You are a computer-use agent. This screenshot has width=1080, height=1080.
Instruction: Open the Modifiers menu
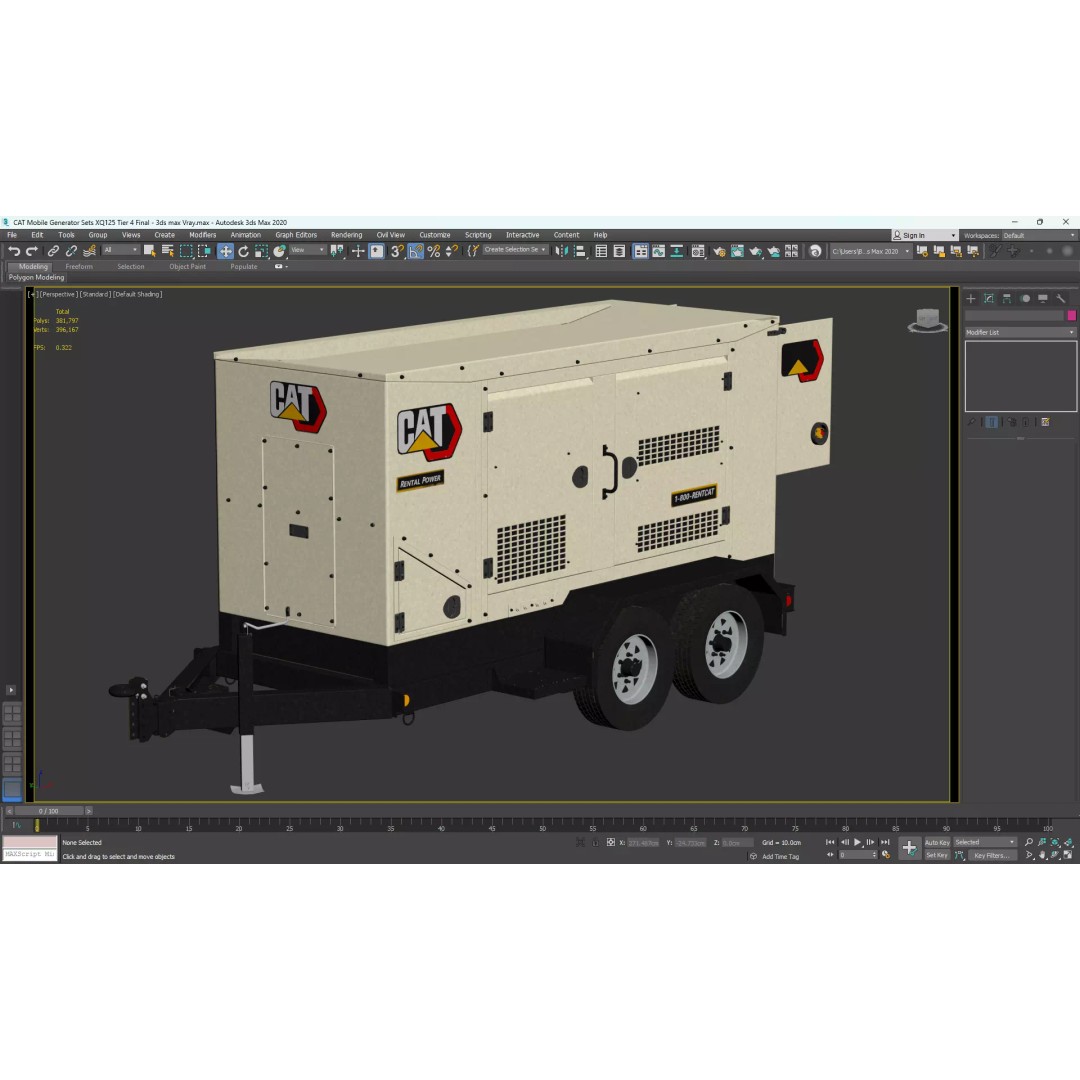tap(202, 235)
